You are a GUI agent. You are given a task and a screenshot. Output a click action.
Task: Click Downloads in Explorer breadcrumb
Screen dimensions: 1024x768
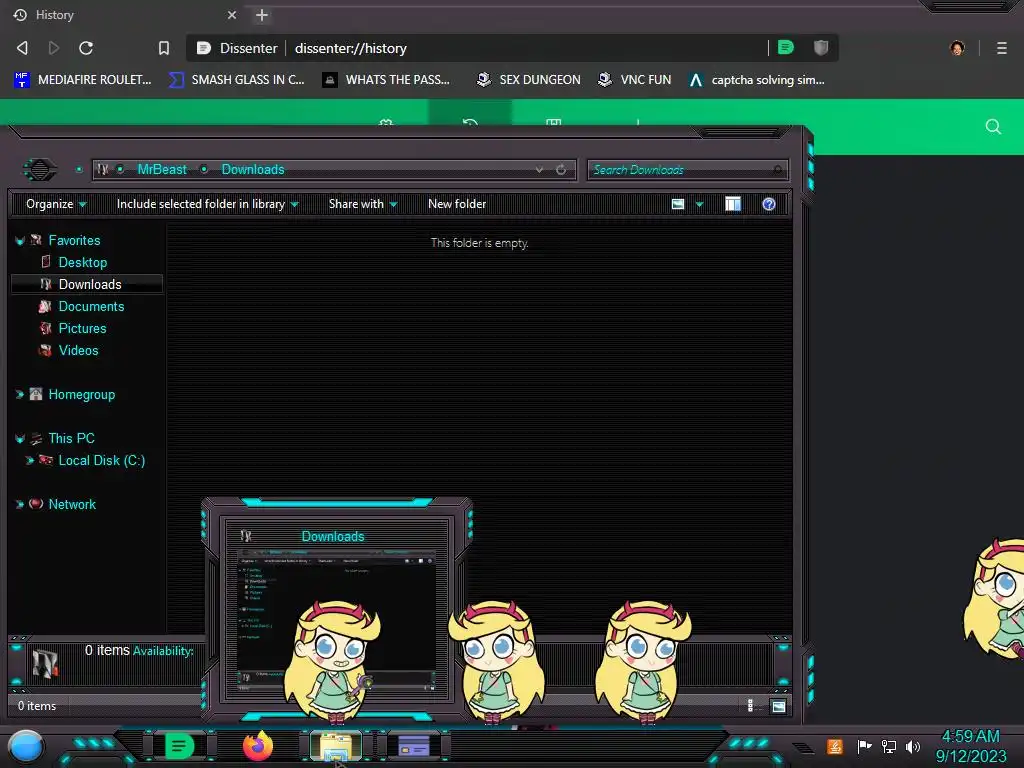(x=253, y=170)
